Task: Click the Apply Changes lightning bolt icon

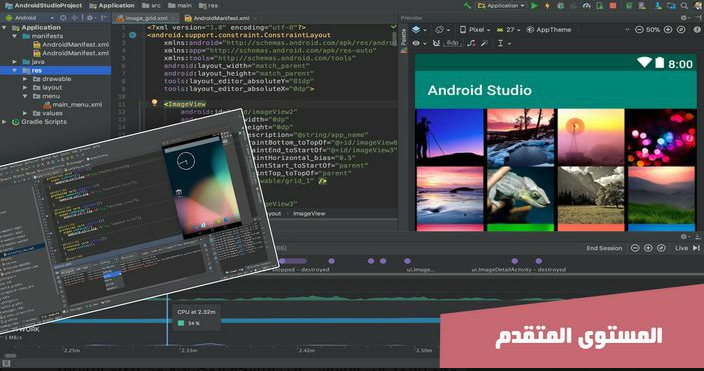Action: pyautogui.click(x=547, y=6)
